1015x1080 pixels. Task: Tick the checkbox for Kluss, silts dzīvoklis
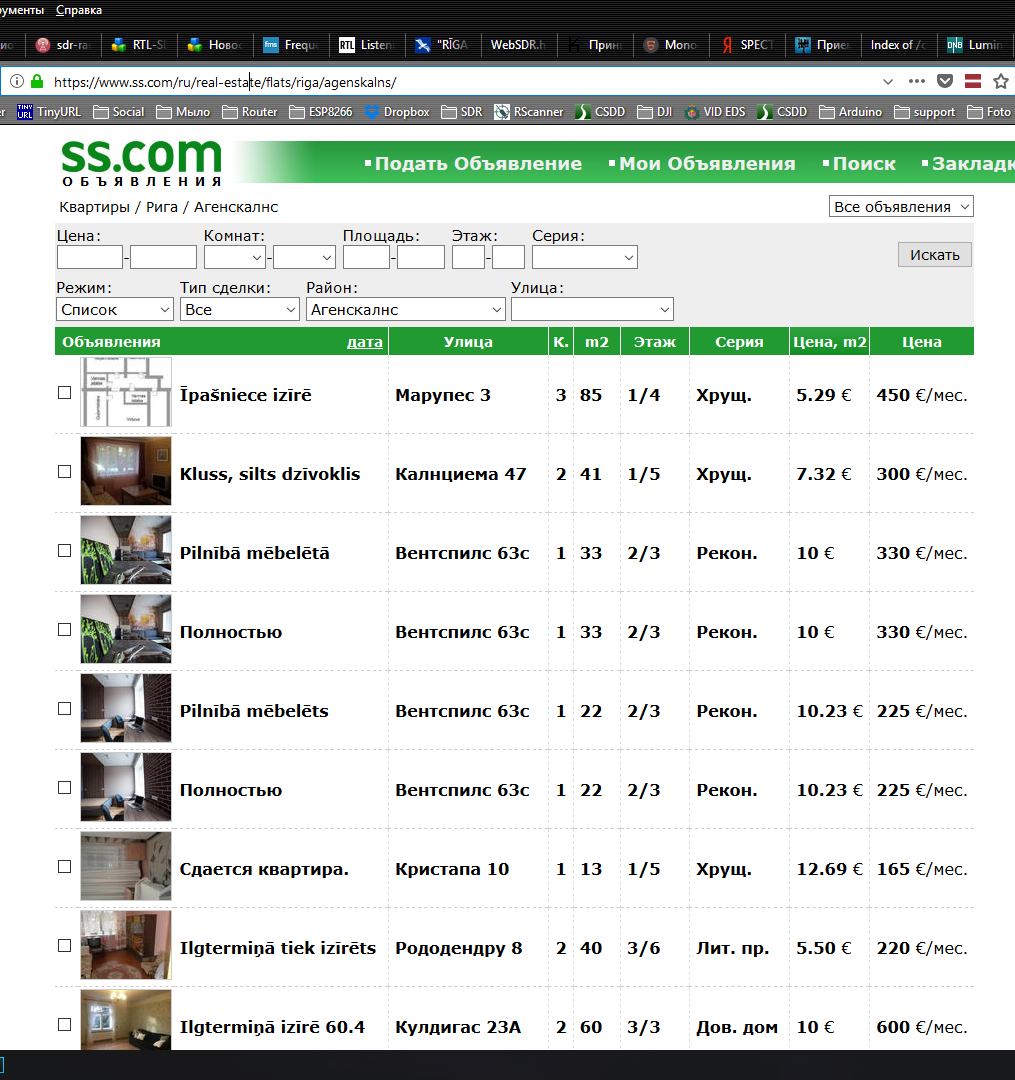(x=65, y=472)
